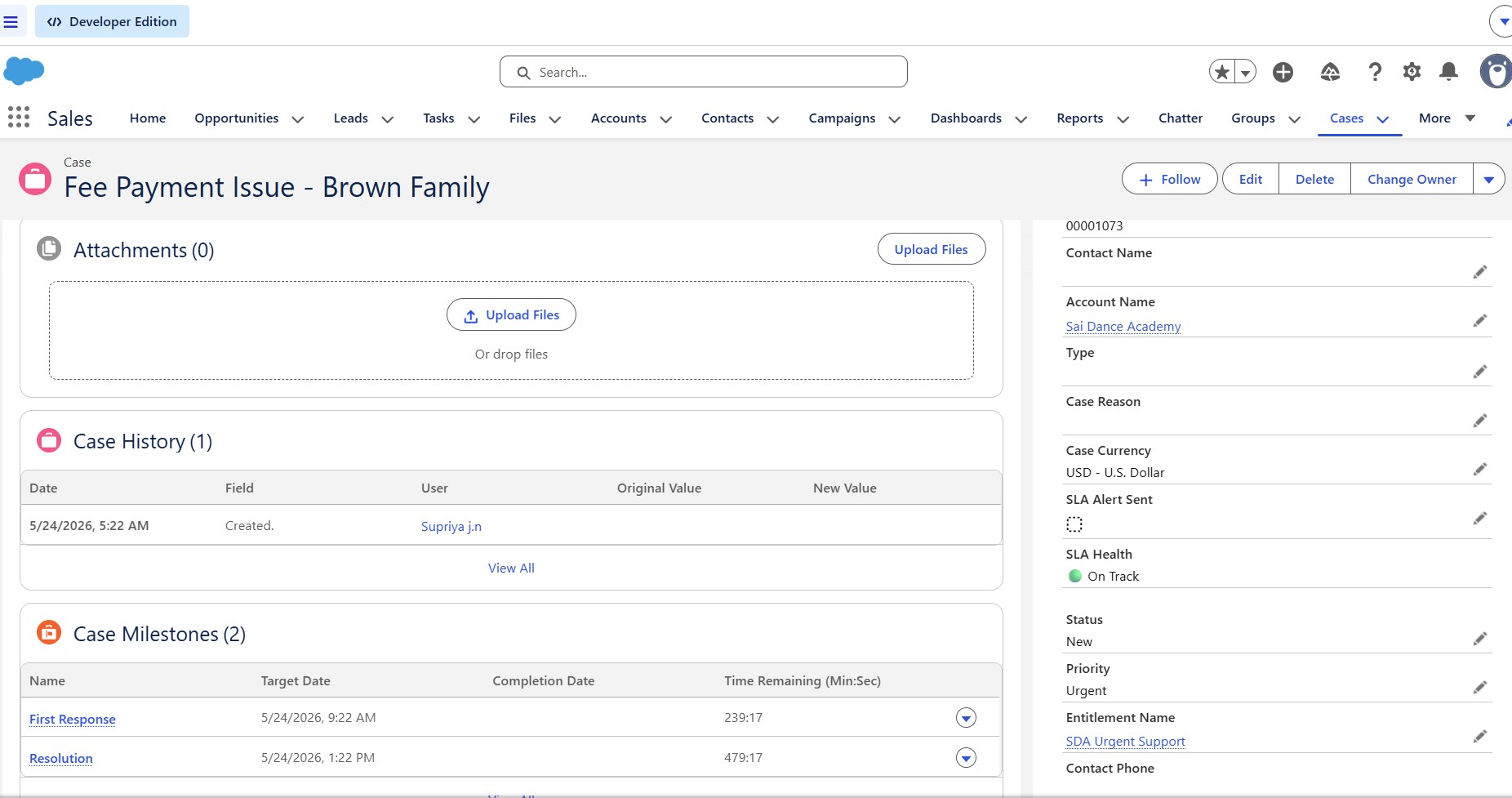The height and width of the screenshot is (798, 1512).
Task: Open the user profile avatar
Action: 1496,72
